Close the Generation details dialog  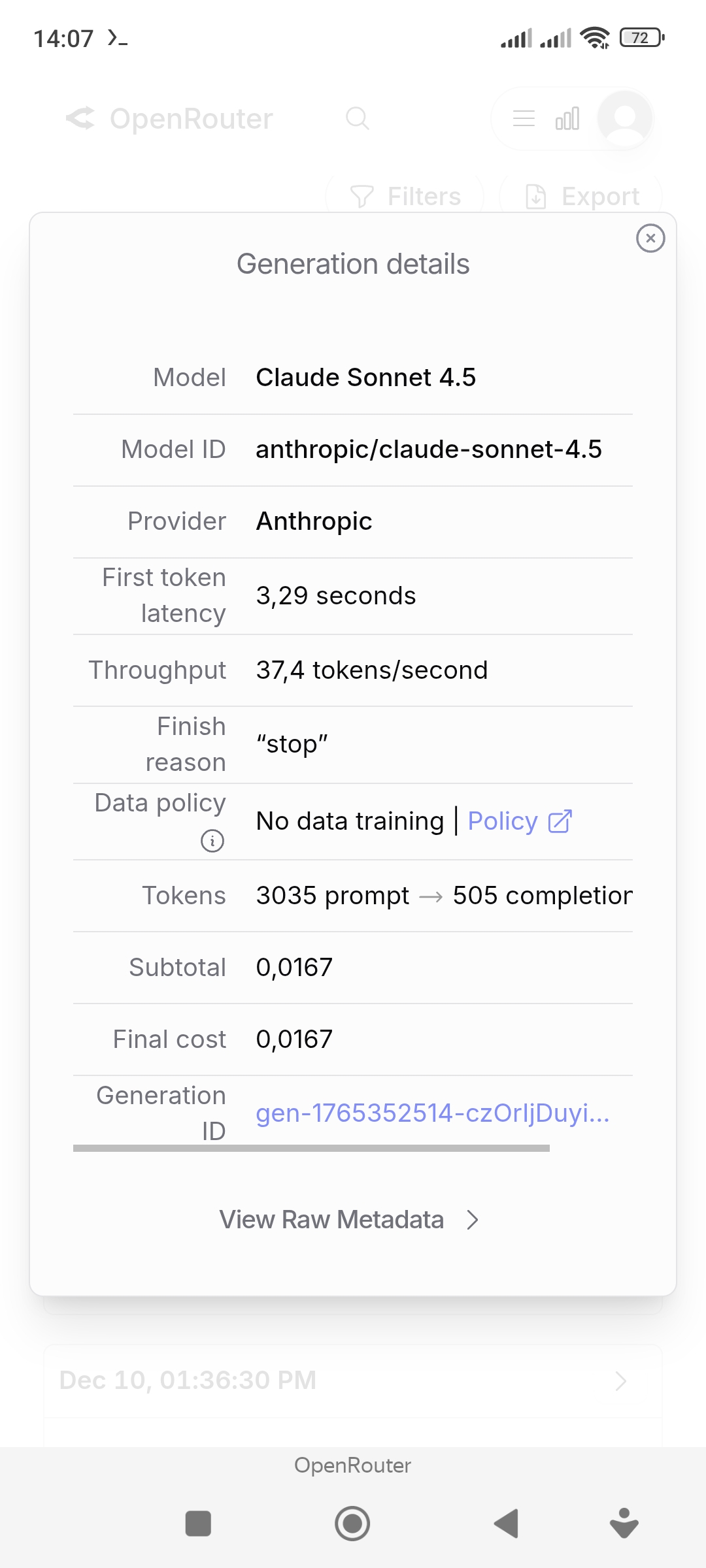[650, 238]
